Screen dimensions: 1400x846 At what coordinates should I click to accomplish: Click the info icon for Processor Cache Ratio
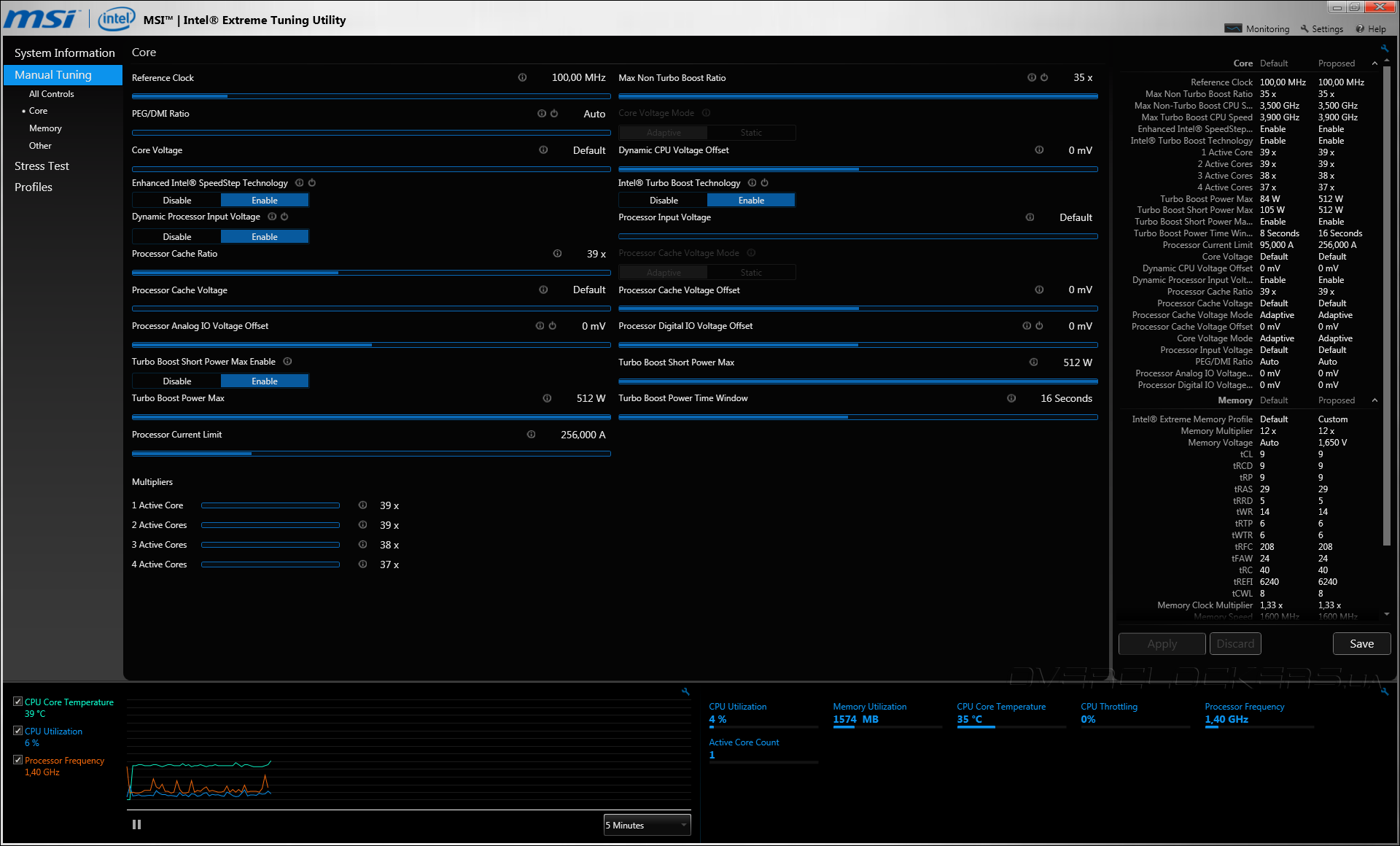(x=557, y=254)
